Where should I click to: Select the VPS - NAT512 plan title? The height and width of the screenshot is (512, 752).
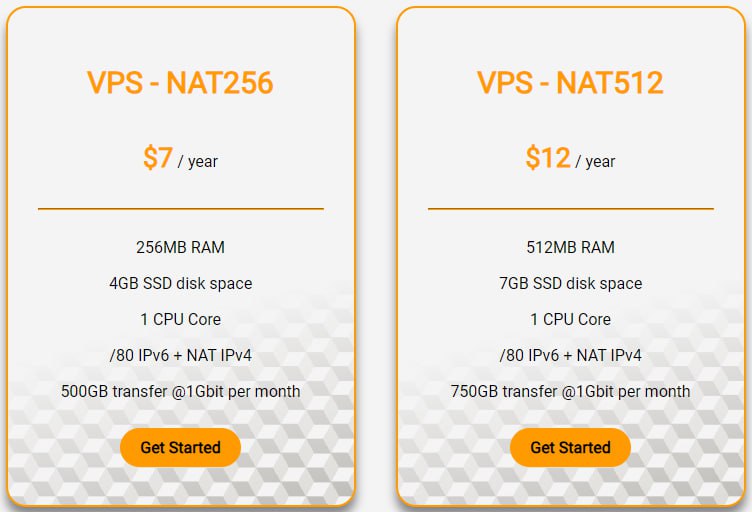pyautogui.click(x=570, y=82)
